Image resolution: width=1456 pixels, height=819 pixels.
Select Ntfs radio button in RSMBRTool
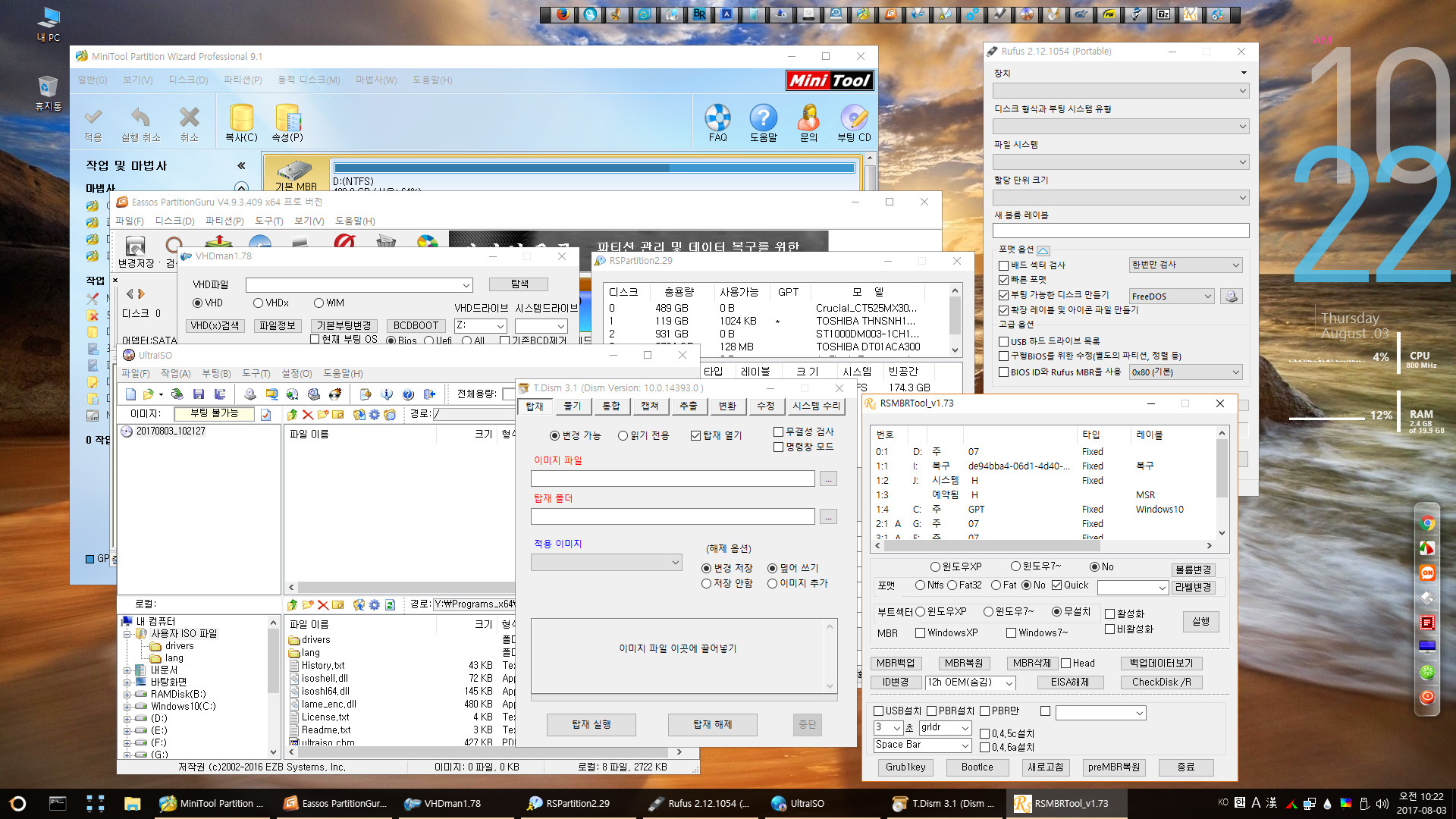920,585
